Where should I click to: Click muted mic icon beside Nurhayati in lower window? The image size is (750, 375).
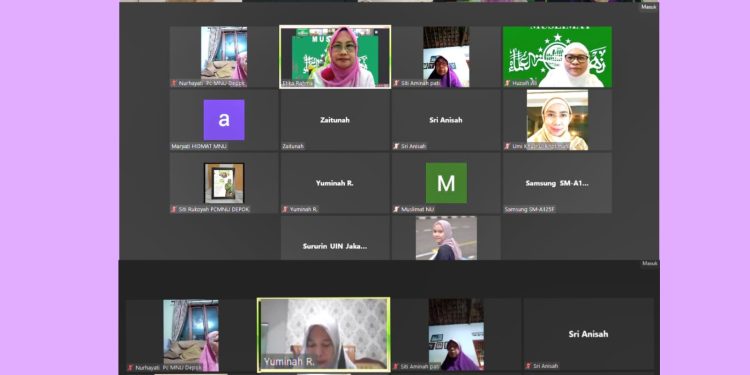point(130,368)
